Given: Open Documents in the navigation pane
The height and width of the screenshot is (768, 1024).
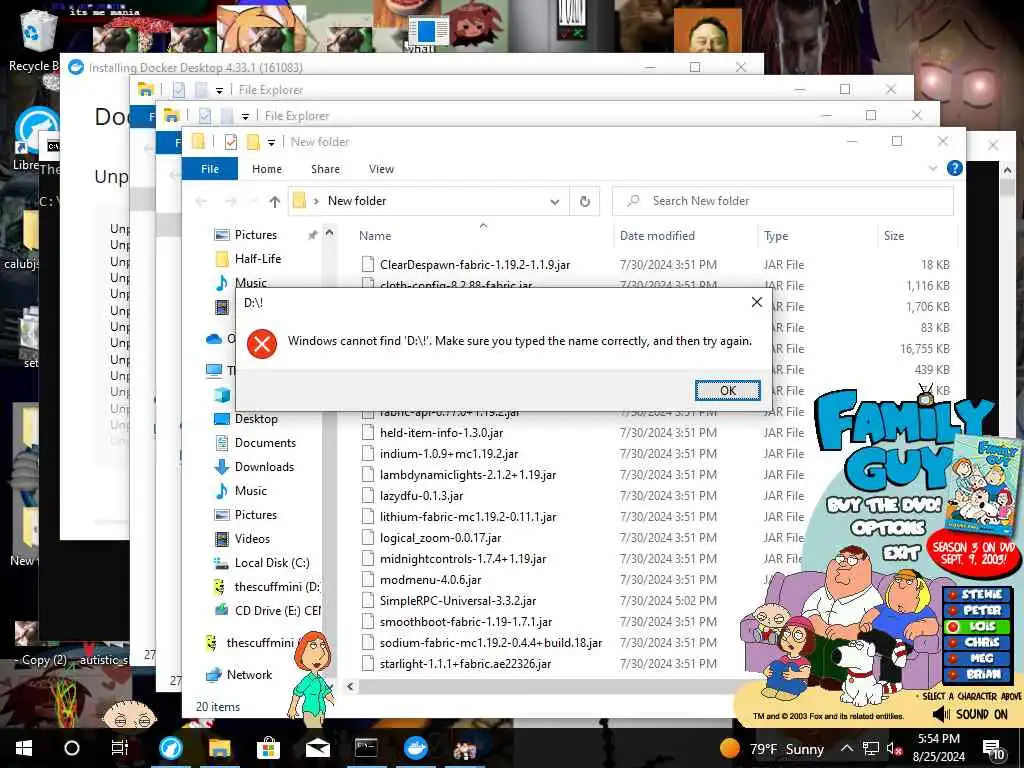Looking at the screenshot, I should [265, 443].
